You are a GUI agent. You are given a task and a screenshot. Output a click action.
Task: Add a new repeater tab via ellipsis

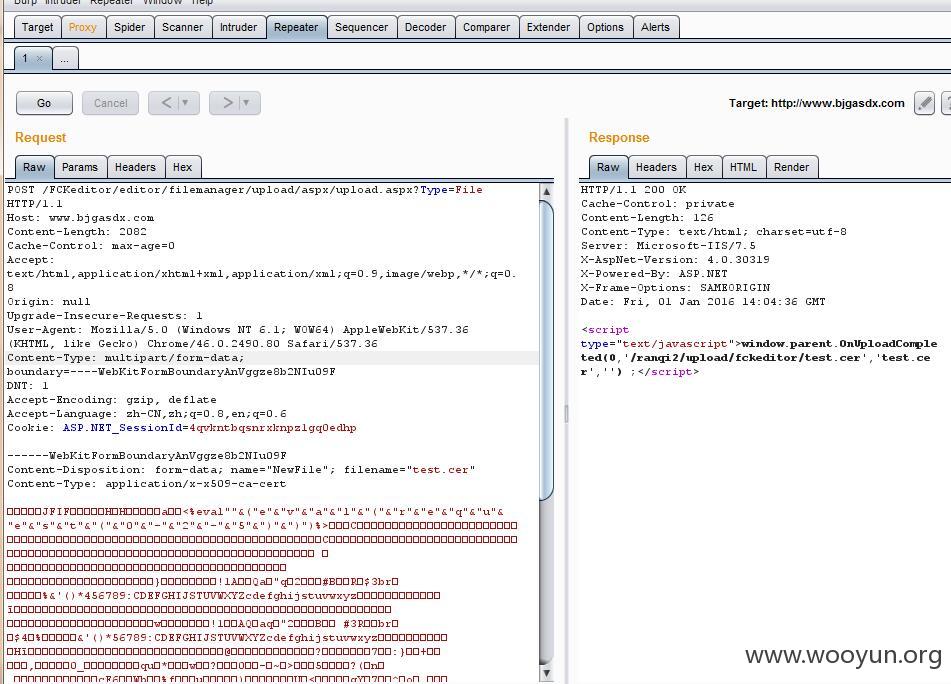(64, 59)
